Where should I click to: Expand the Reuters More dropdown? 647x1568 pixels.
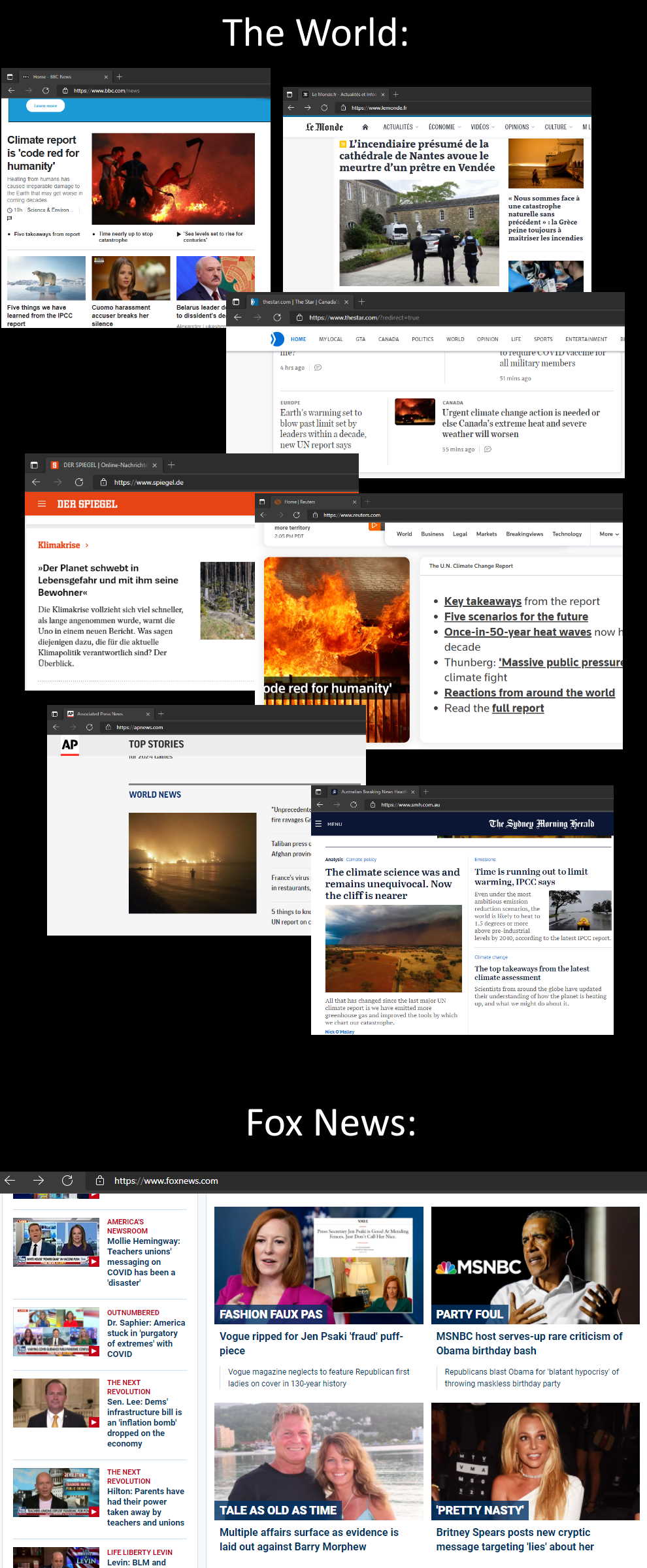click(x=608, y=534)
